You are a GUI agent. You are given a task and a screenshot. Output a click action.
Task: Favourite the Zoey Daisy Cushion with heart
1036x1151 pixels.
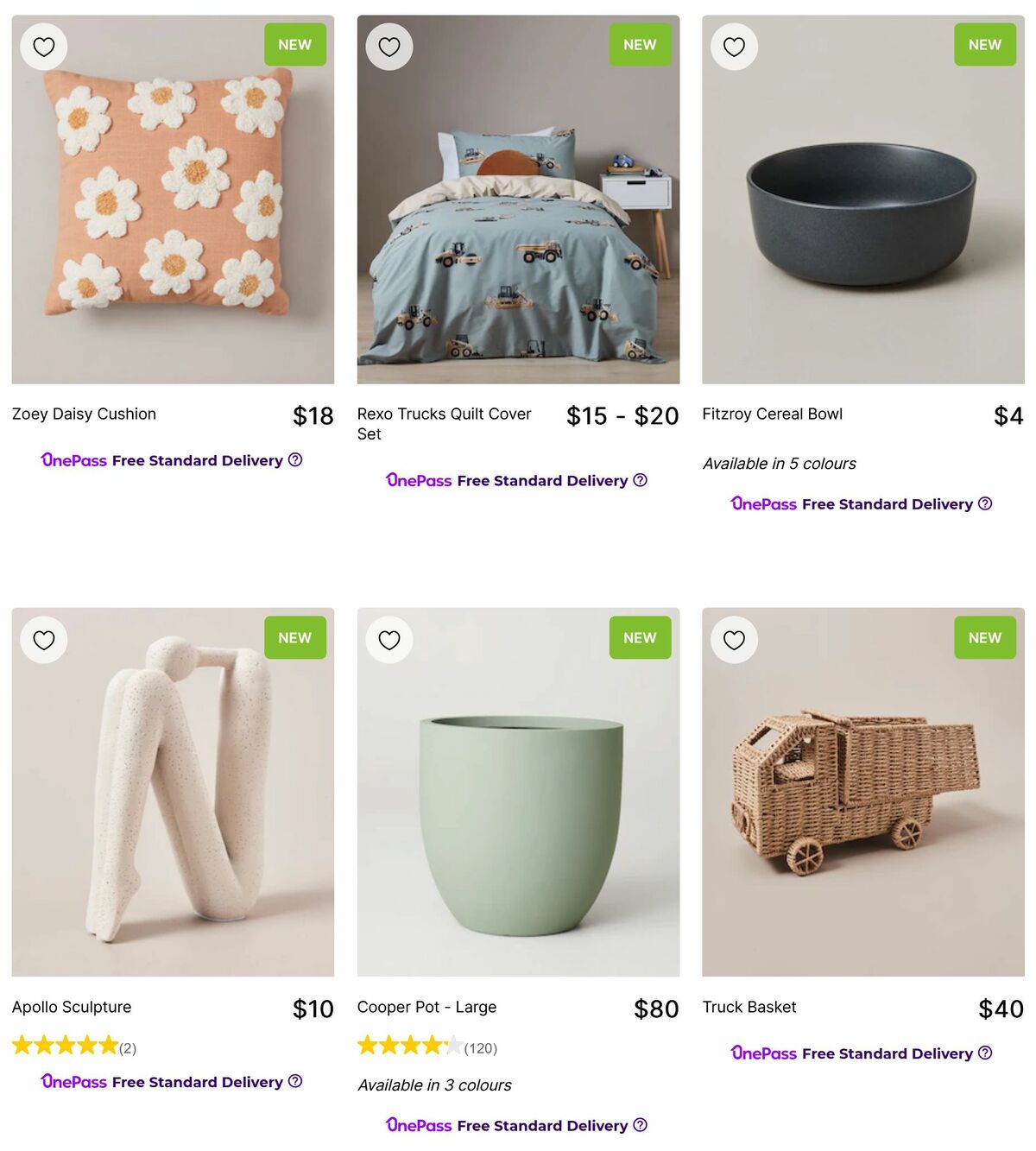44,47
